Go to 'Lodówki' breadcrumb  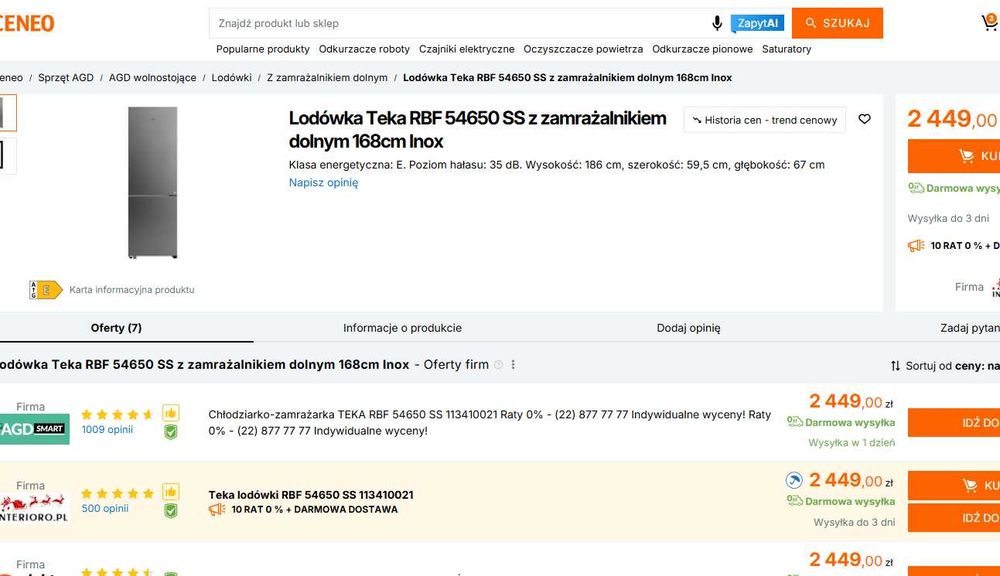click(232, 78)
